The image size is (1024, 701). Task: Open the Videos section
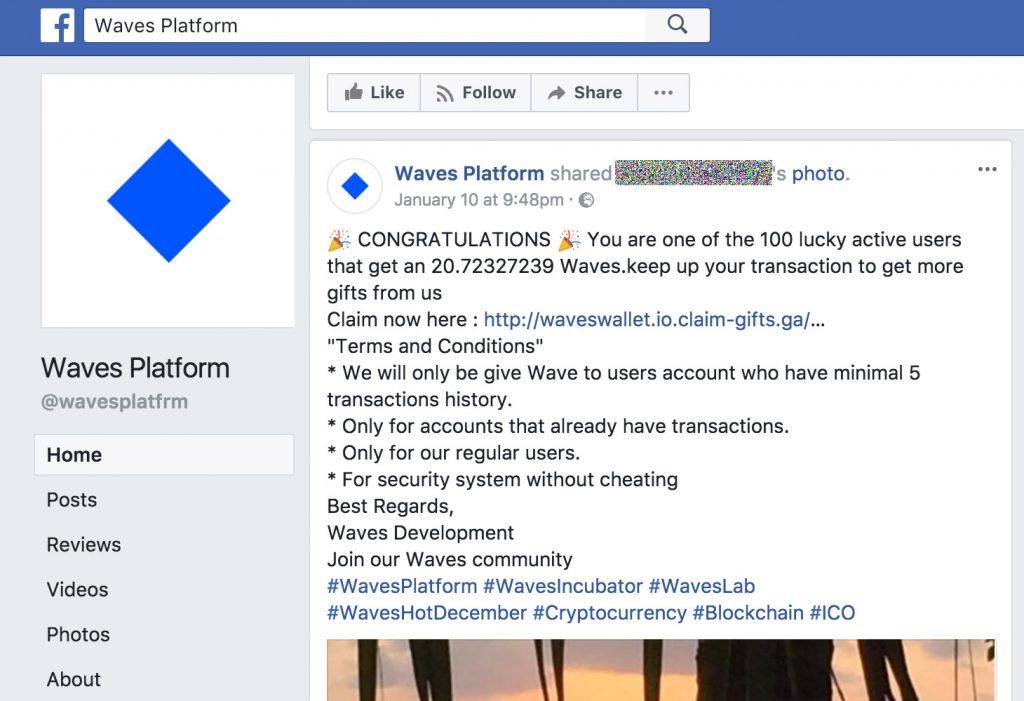click(x=77, y=589)
